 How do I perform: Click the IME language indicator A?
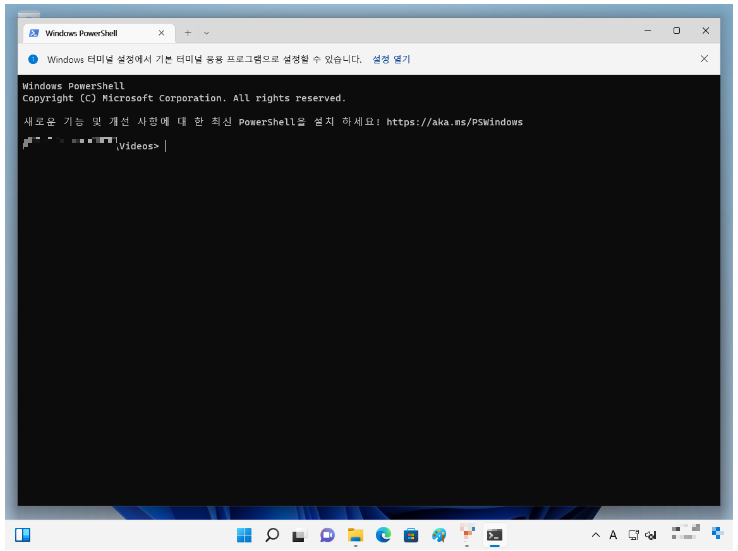click(613, 535)
